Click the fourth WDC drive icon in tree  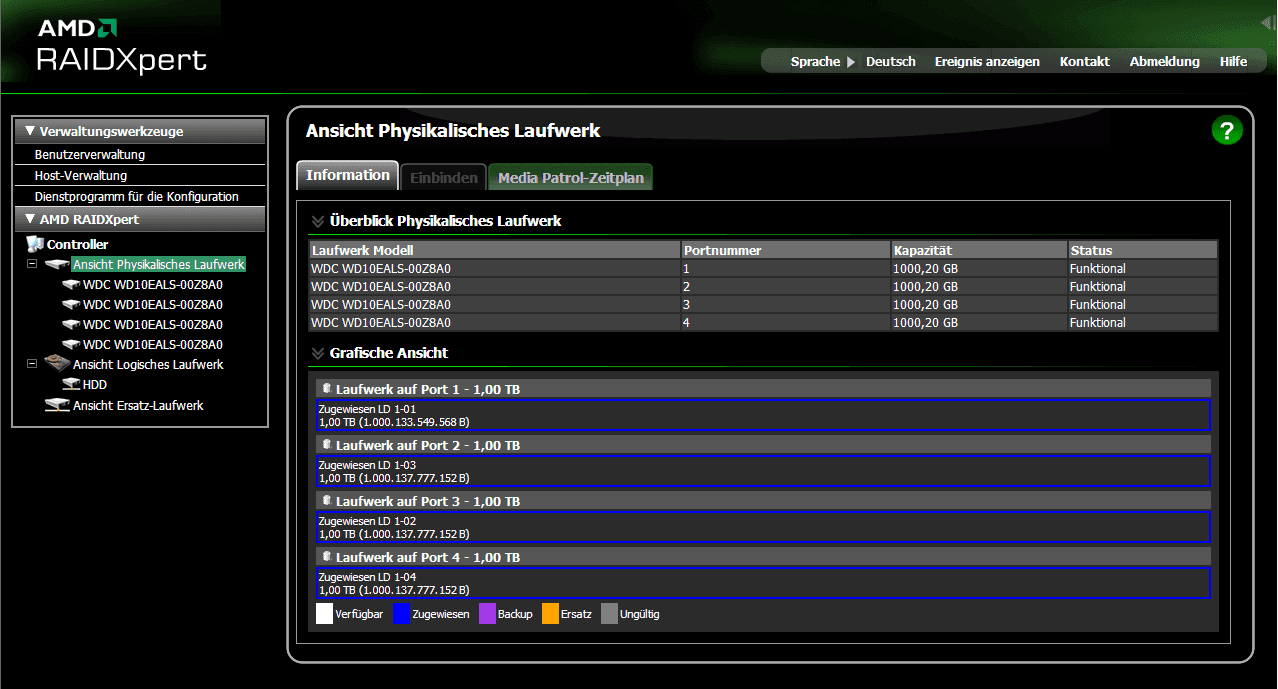pos(71,344)
